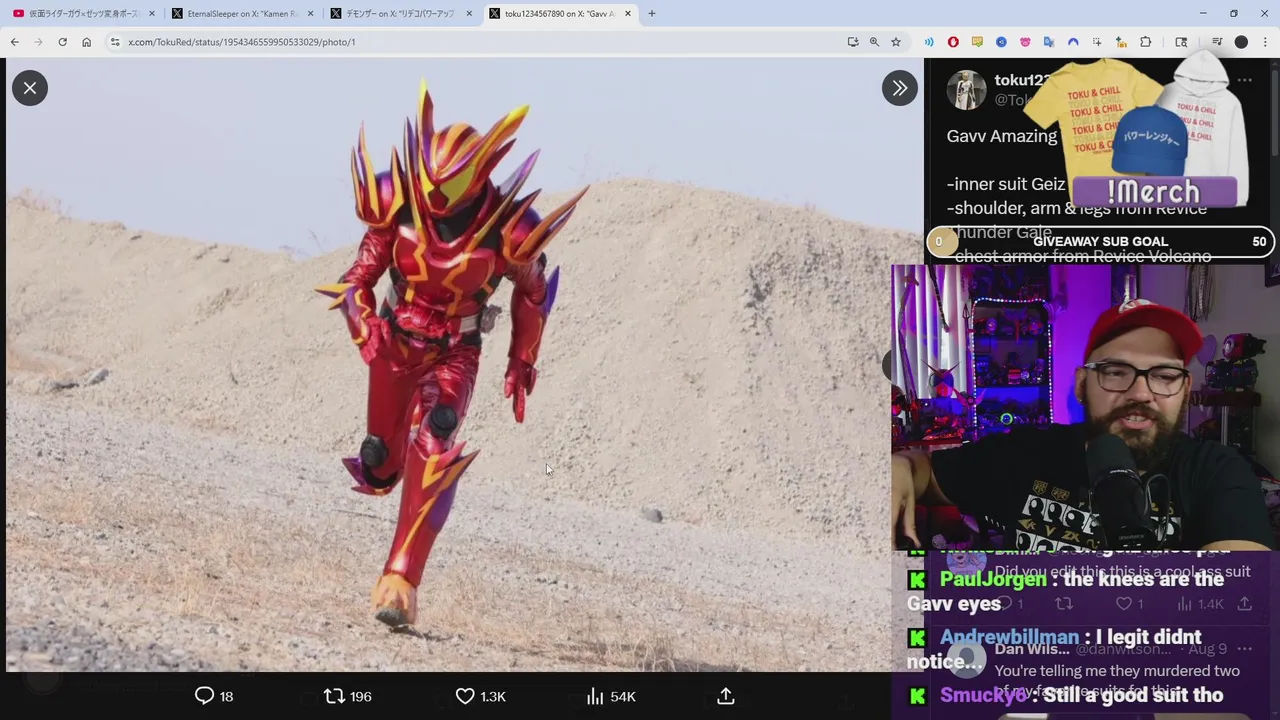Go back with the browser back arrow

[x=14, y=42]
